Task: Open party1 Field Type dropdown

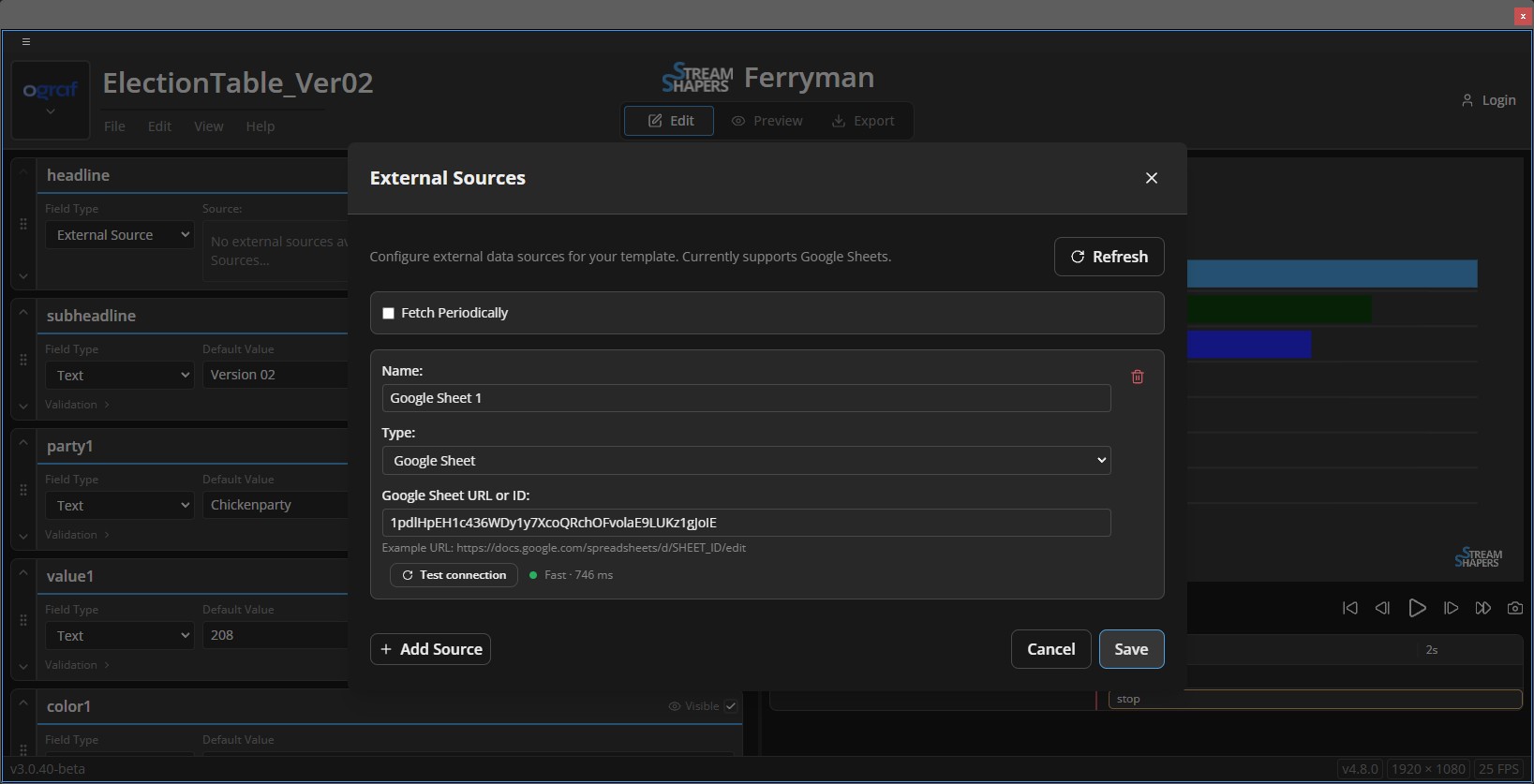Action: point(120,506)
